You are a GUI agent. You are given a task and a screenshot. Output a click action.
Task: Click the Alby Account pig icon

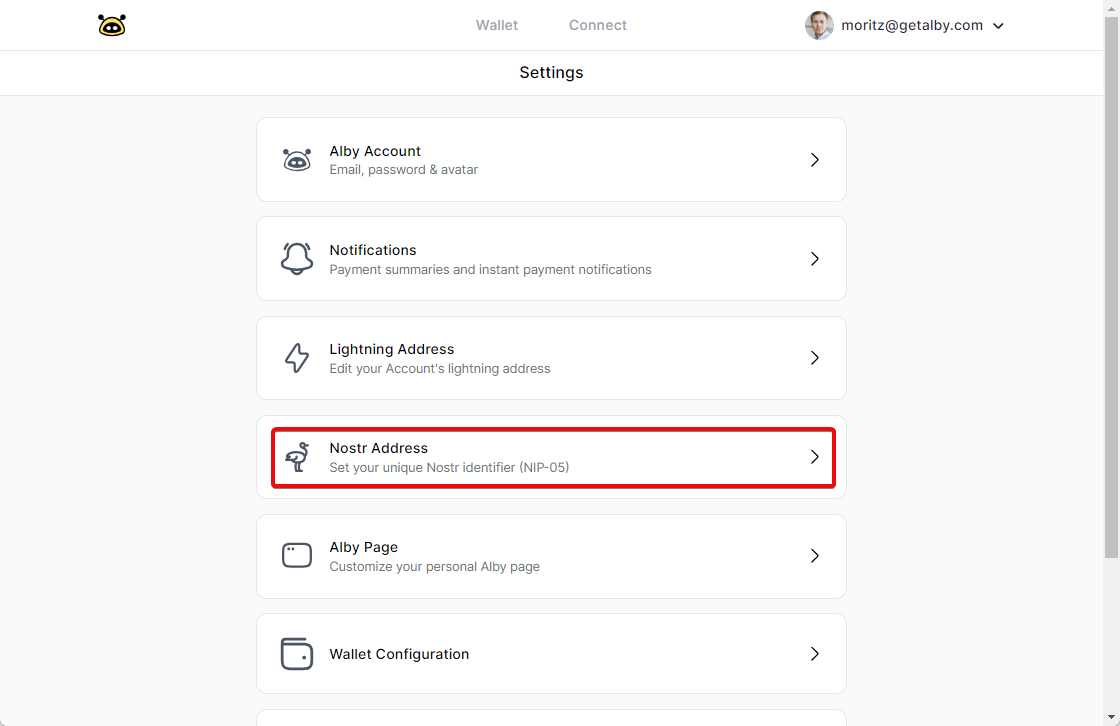[x=297, y=160]
